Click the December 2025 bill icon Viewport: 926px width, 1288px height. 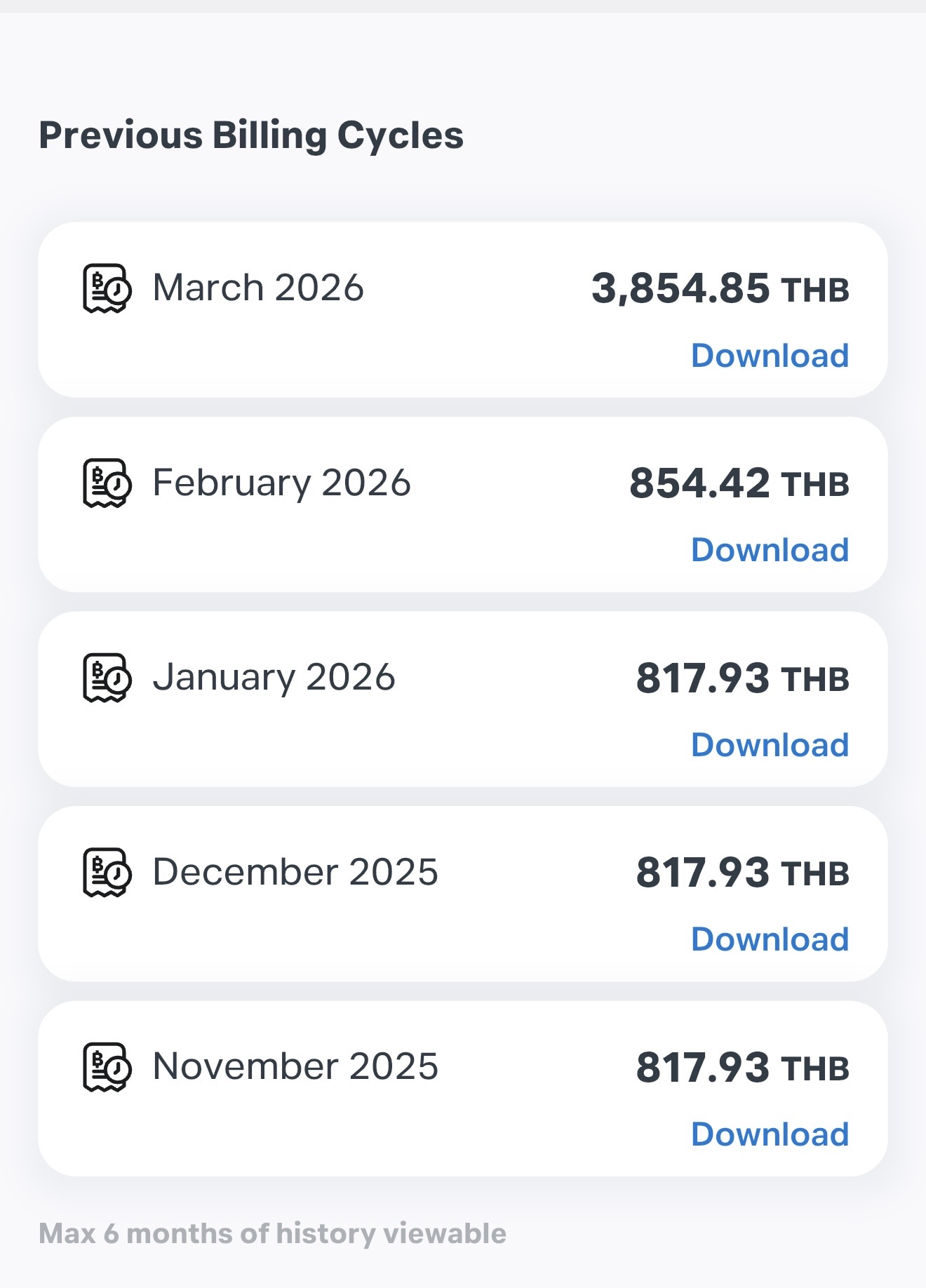click(x=107, y=872)
